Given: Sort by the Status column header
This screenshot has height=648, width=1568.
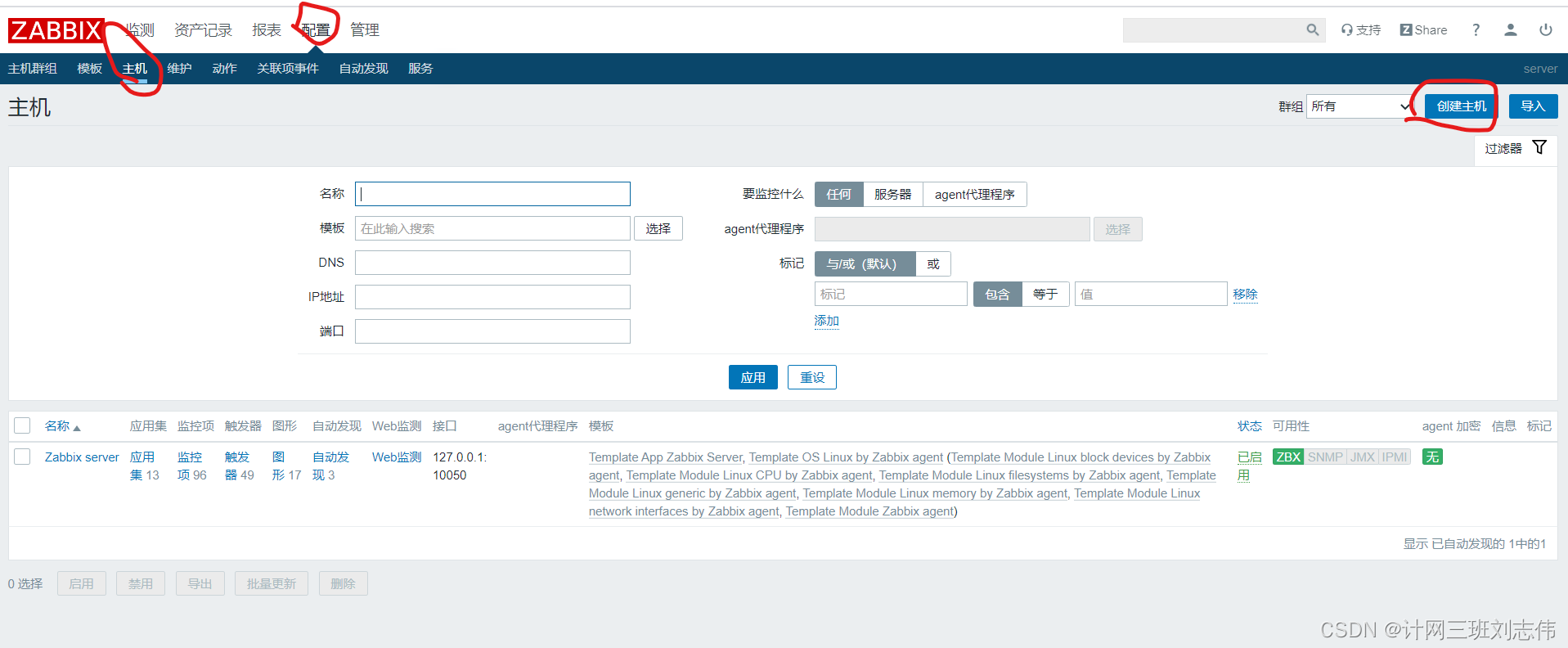Looking at the screenshot, I should (1250, 426).
